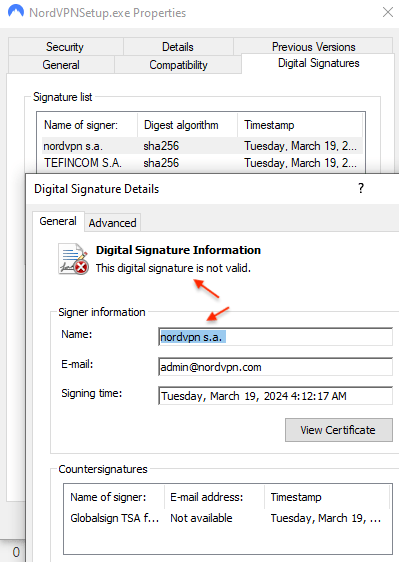
Task: Click the E-mail field admin@nordvpn.com
Action: pos(275,367)
